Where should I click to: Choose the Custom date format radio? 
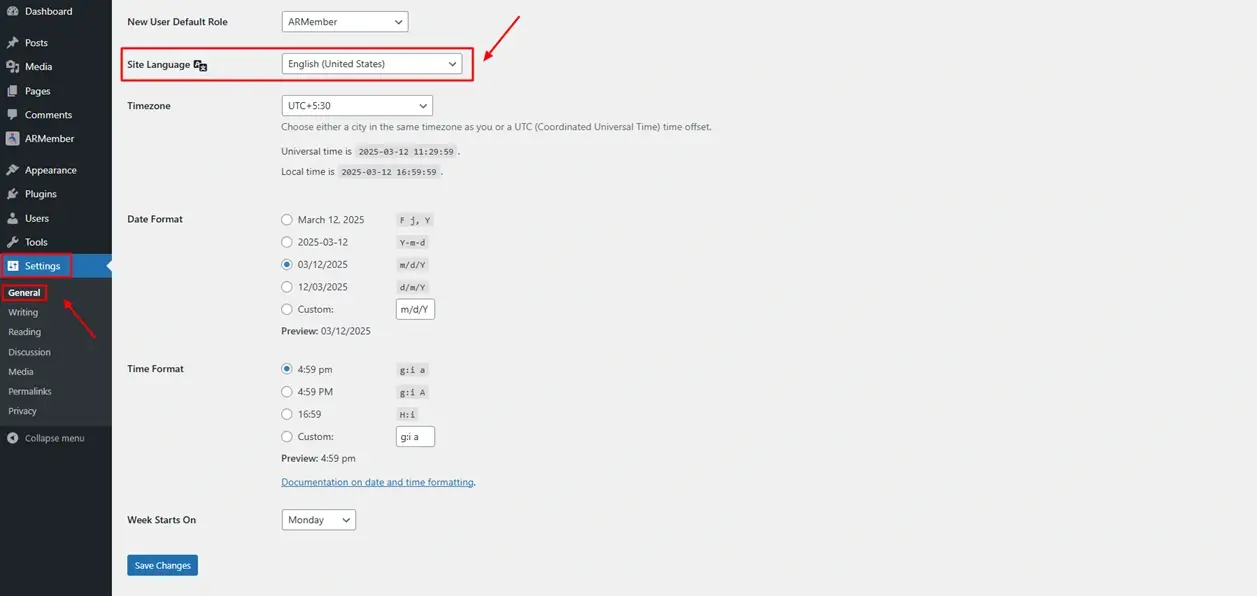(x=287, y=310)
